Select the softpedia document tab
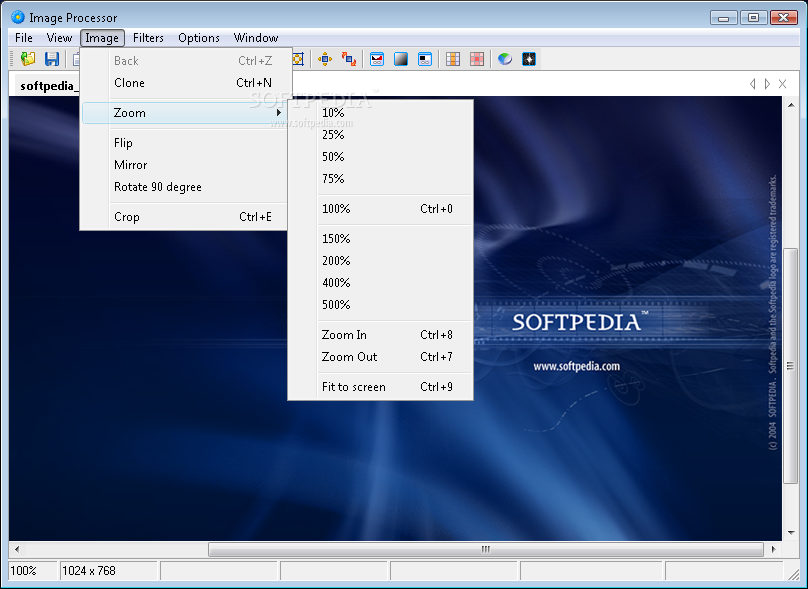 (x=45, y=86)
